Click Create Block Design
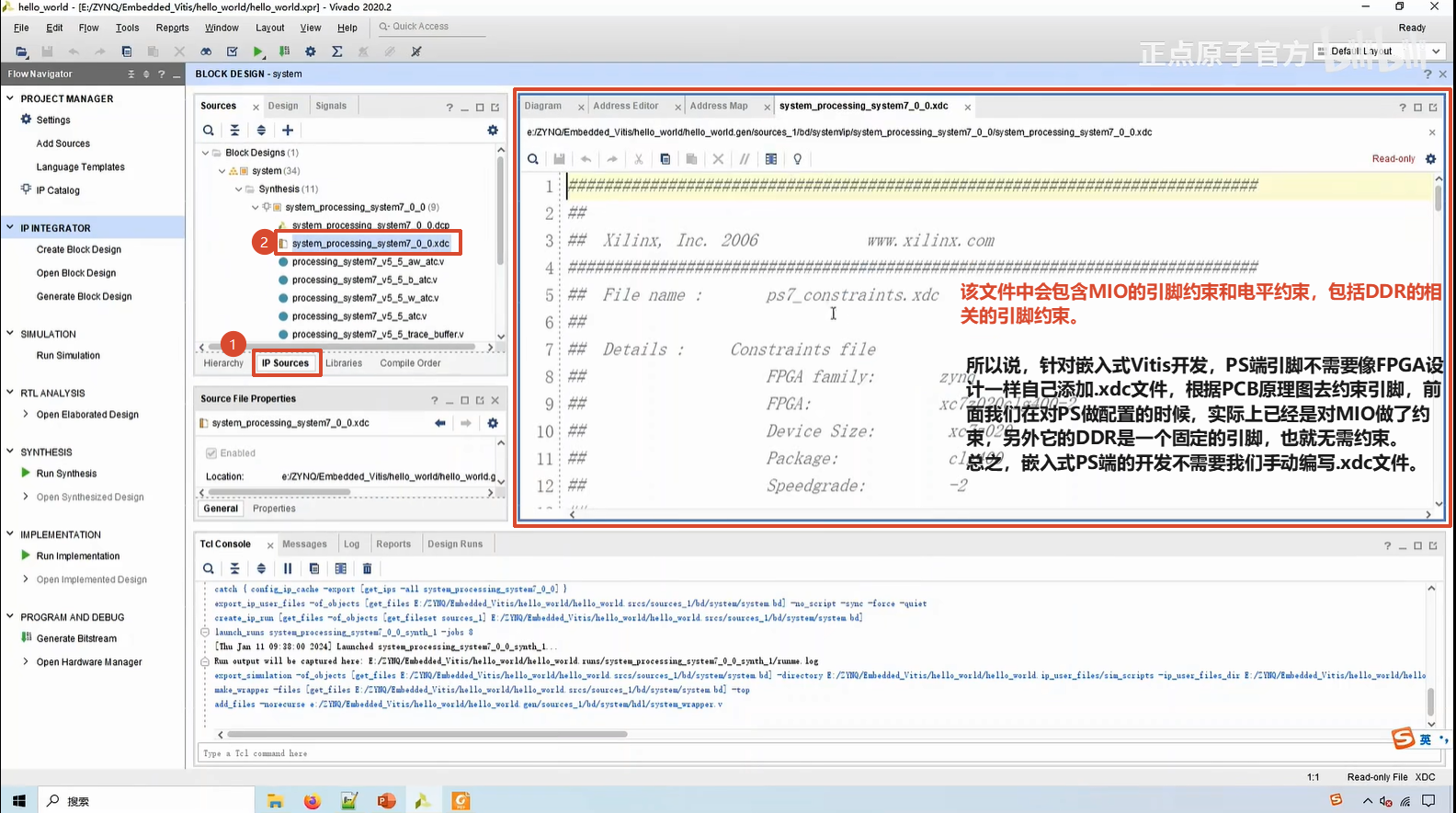This screenshot has height=813, width=1456. point(78,249)
